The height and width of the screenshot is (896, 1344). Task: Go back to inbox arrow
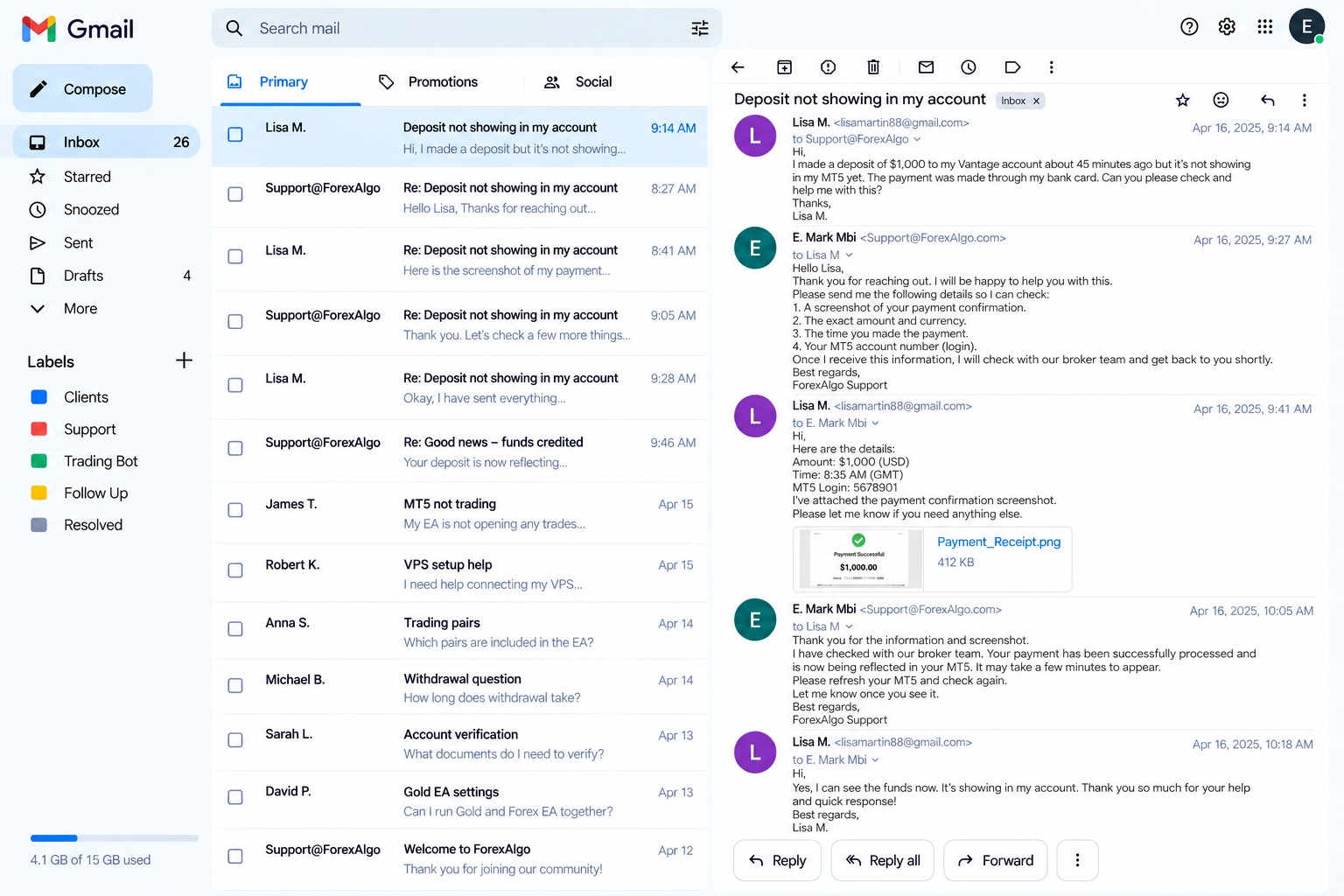pyautogui.click(x=738, y=67)
